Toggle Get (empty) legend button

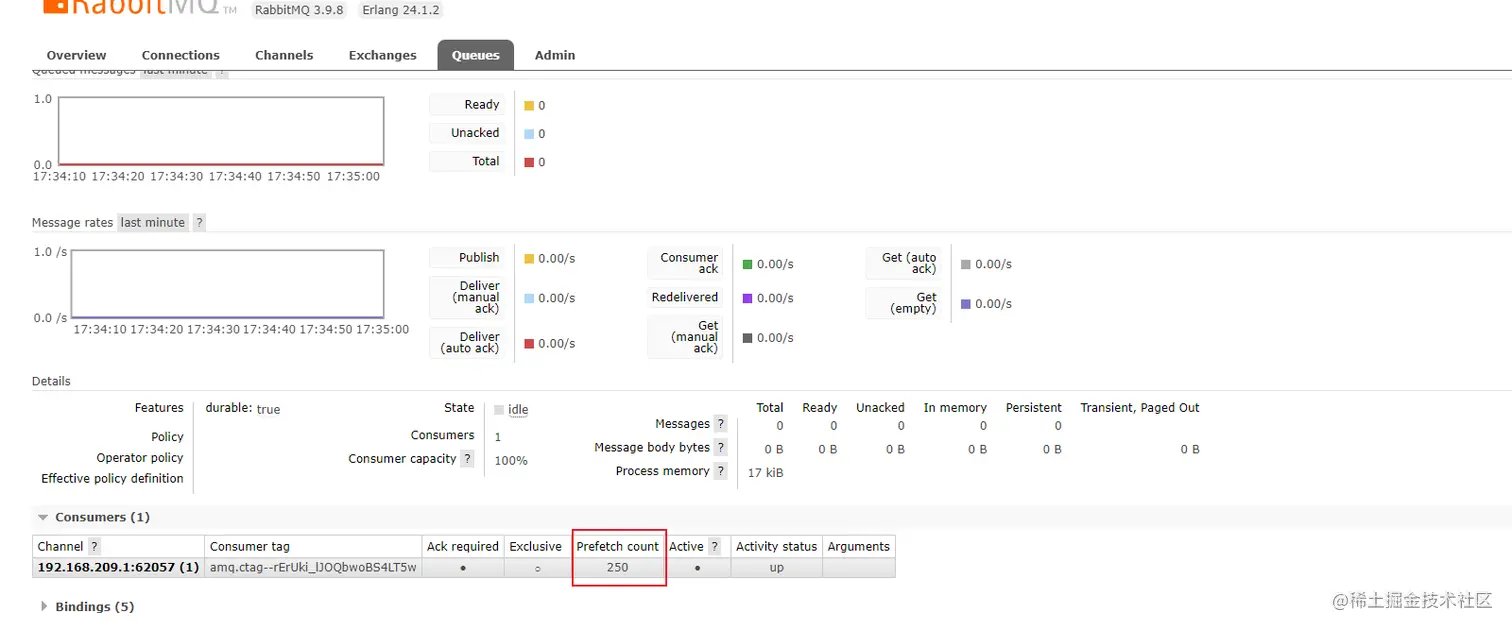[x=905, y=303]
